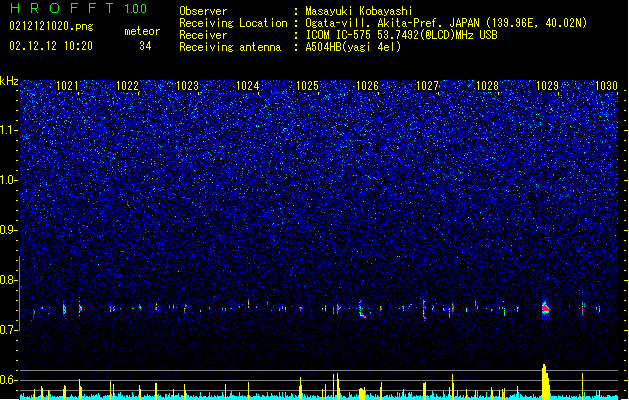The width and height of the screenshot is (629, 400).
Task: Select the meteor count value 34
Action: coord(145,46)
